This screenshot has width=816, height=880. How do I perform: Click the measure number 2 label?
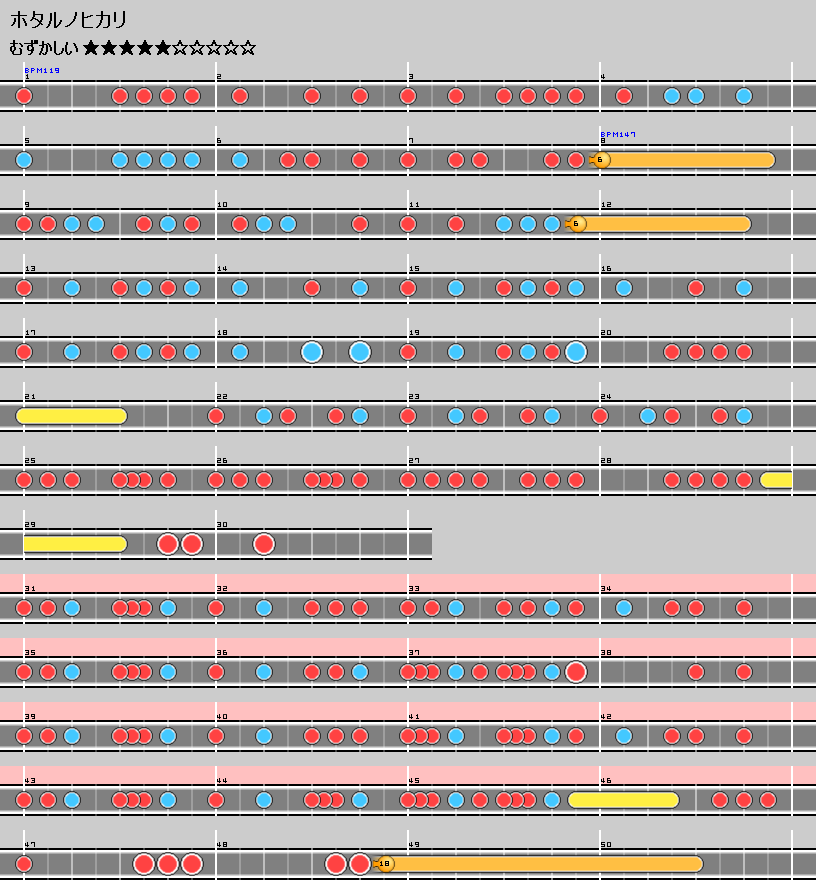(x=219, y=76)
